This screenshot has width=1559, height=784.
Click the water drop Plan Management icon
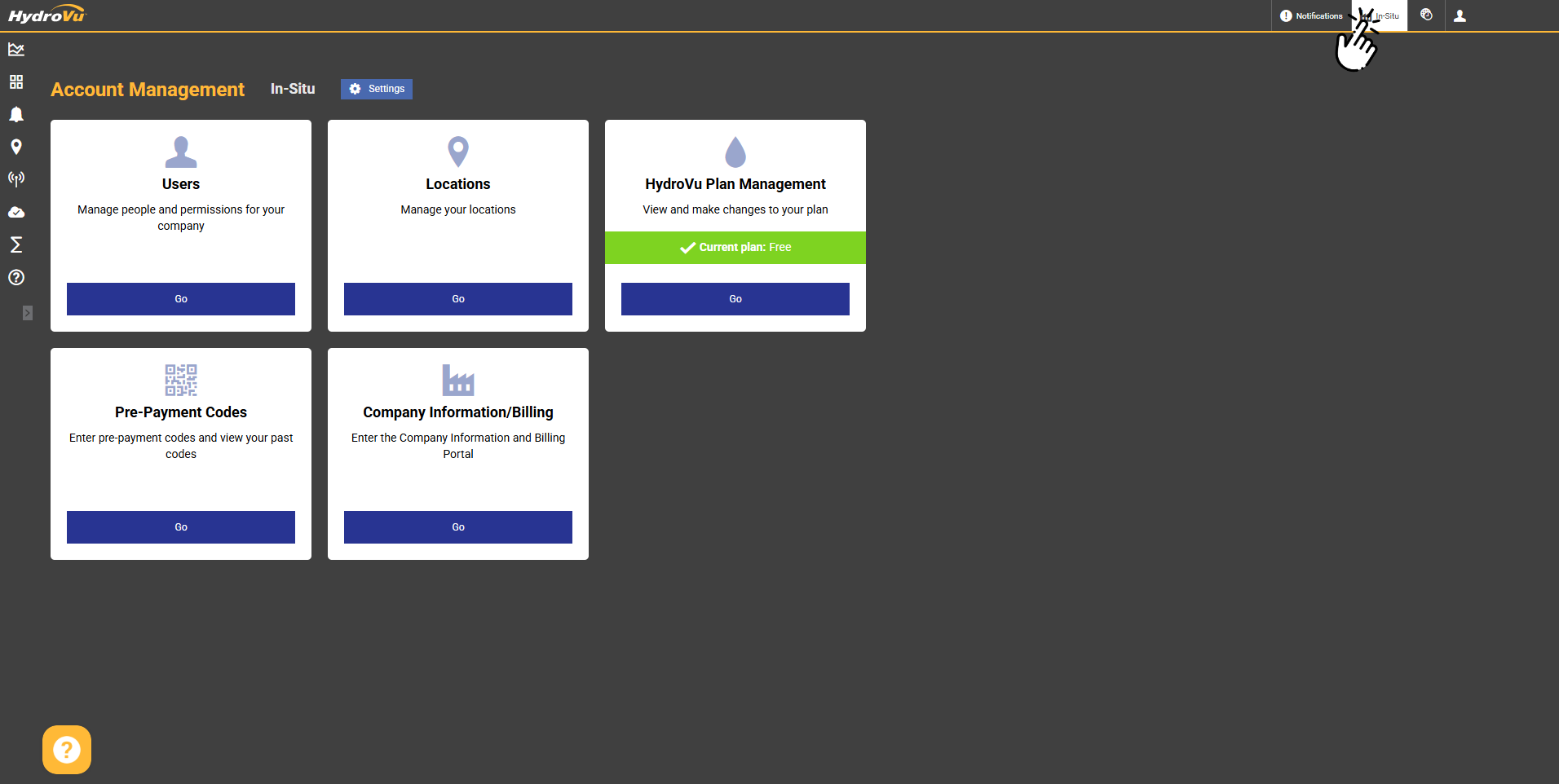[x=735, y=152]
